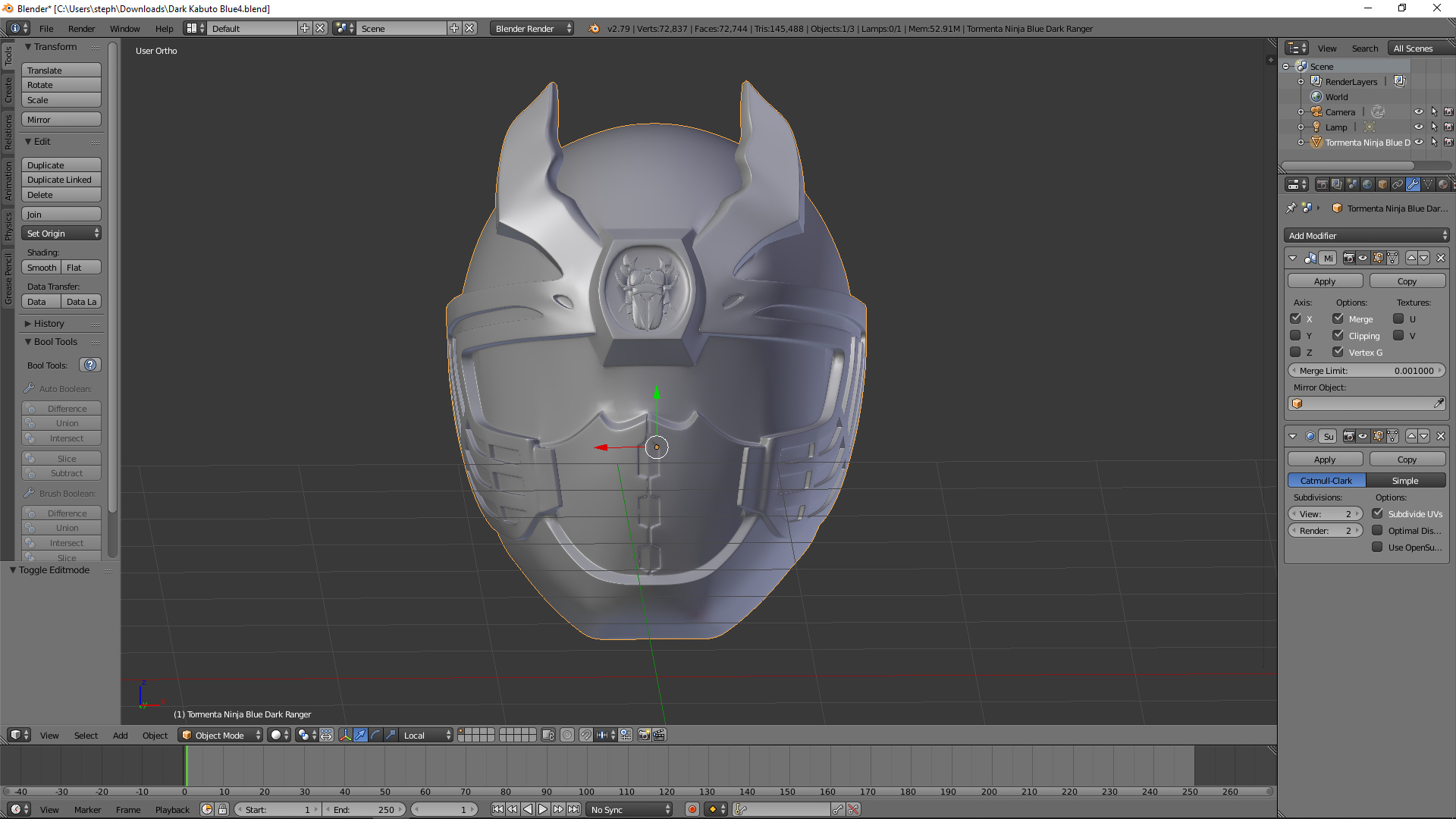Apply the Mirror modifier

coord(1325,281)
